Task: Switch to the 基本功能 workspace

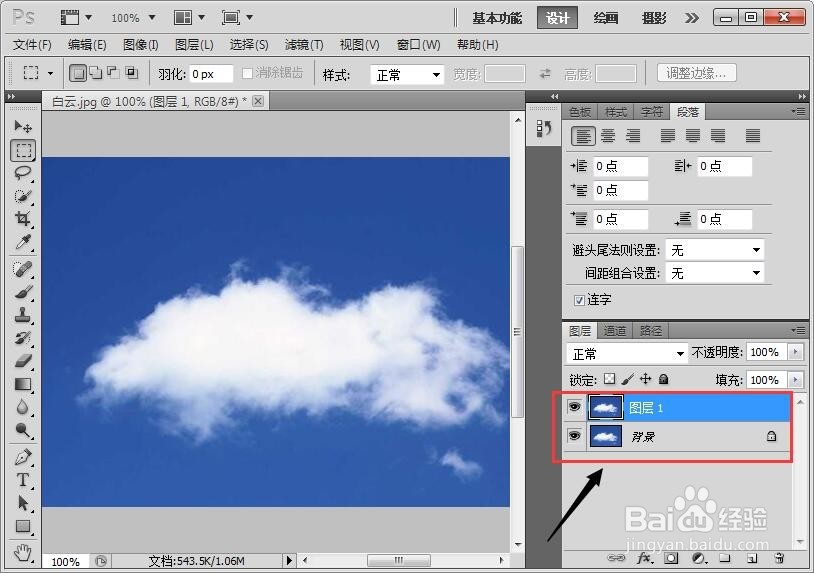Action: coord(497,18)
